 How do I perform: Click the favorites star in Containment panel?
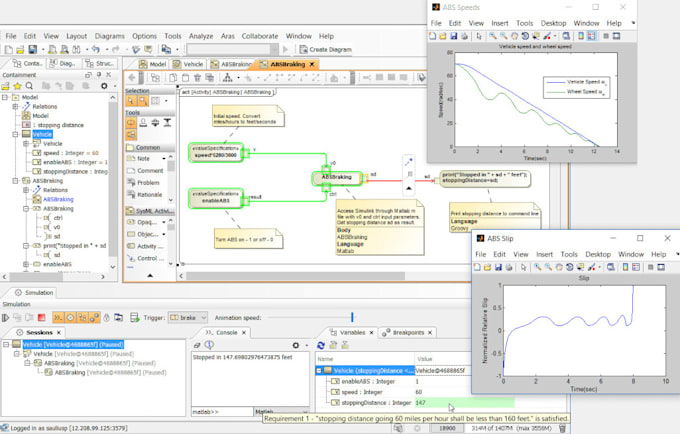pyautogui.click(x=17, y=86)
